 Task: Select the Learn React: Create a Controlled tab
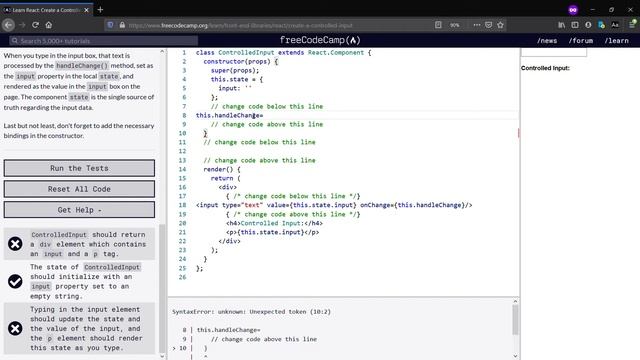(x=46, y=10)
